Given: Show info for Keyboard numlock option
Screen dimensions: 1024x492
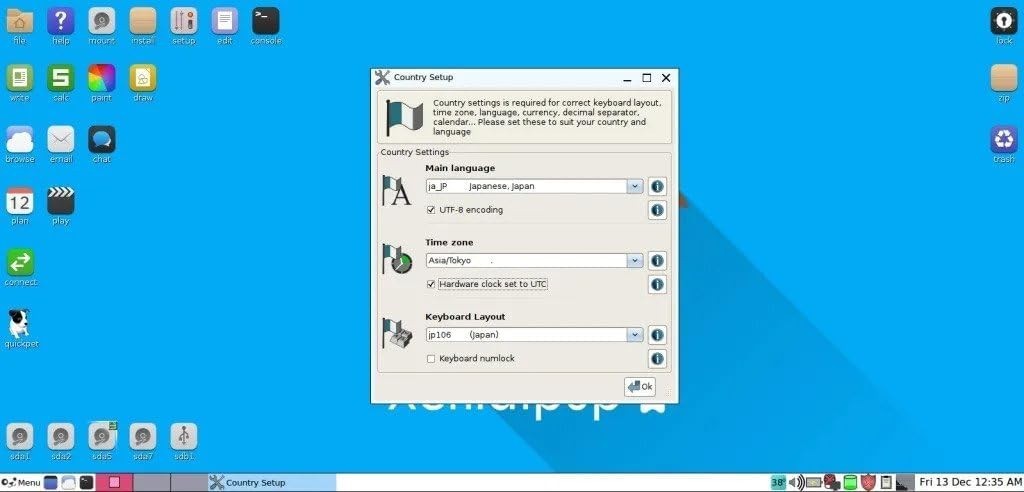Looking at the screenshot, I should (658, 359).
